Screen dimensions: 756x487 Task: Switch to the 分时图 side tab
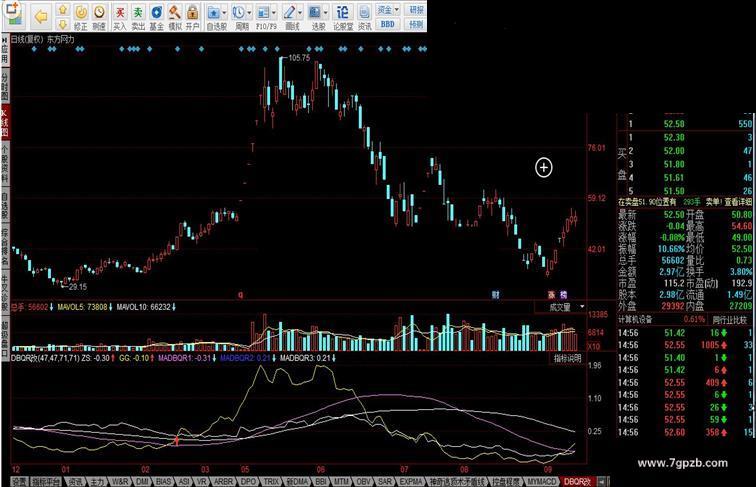5,87
